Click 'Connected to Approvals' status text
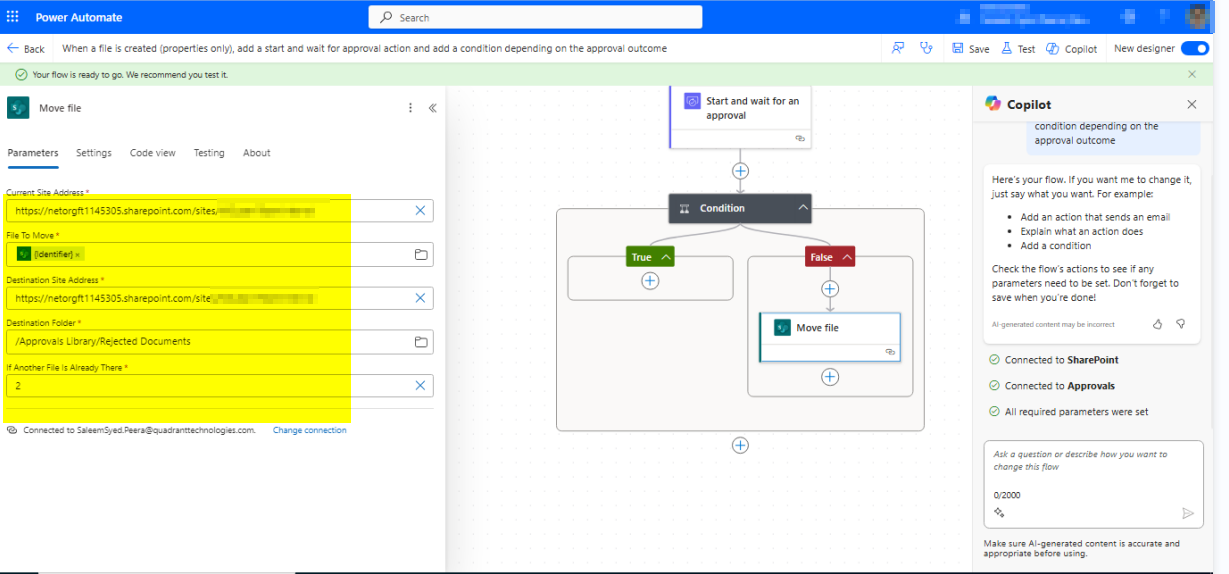Viewport: 1229px width, 574px height. (1060, 386)
